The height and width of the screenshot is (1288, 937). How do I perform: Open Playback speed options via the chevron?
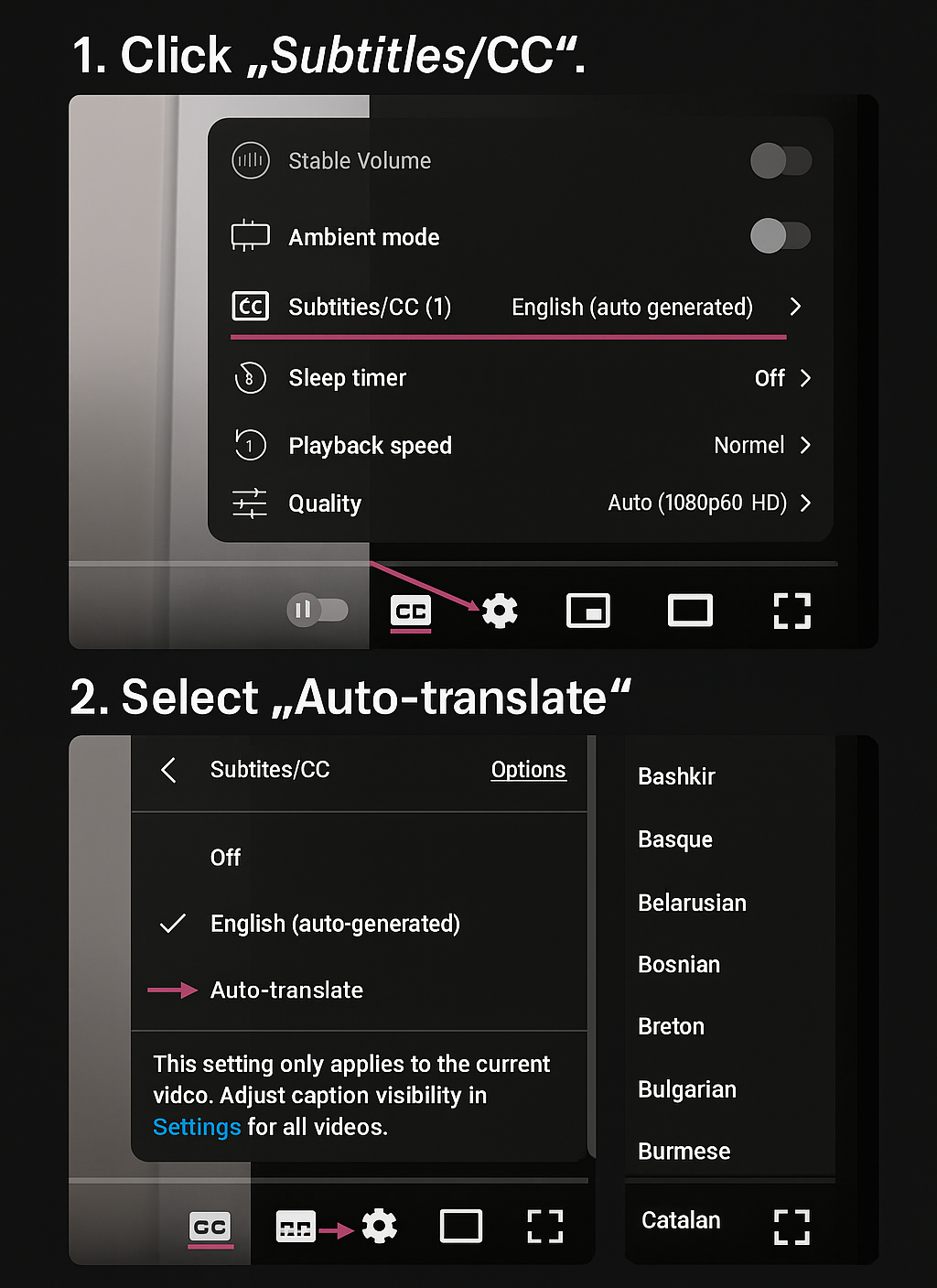click(x=805, y=445)
